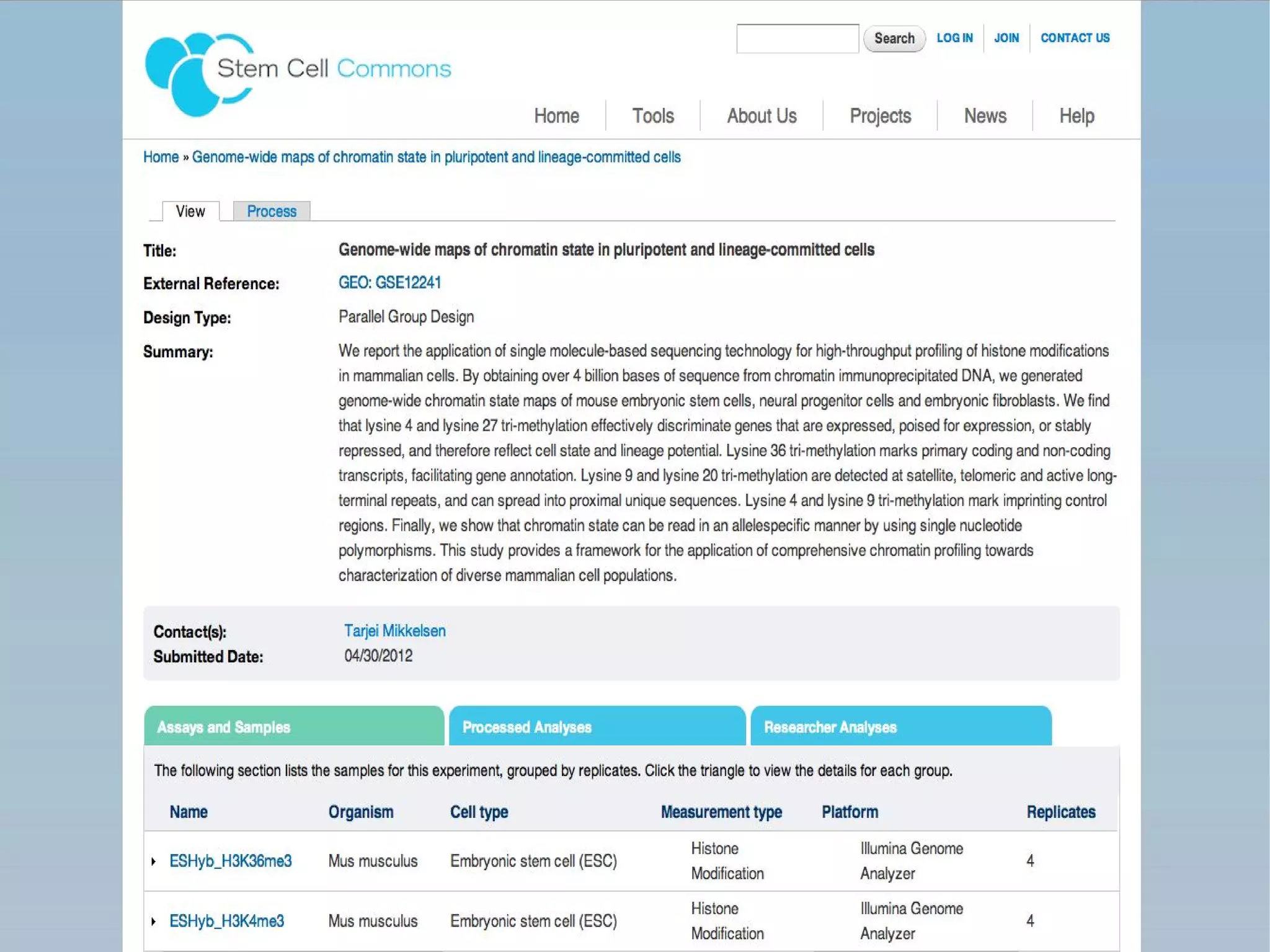Switch to the Process tab
Viewport: 1270px width, 952px height.
pos(272,211)
